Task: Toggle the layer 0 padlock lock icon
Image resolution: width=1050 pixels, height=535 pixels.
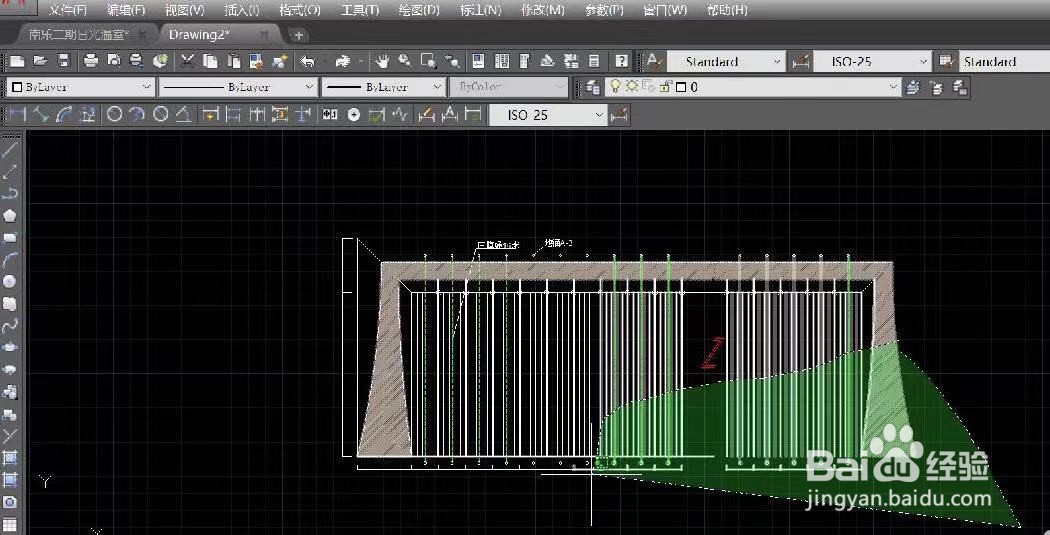Action: click(666, 87)
